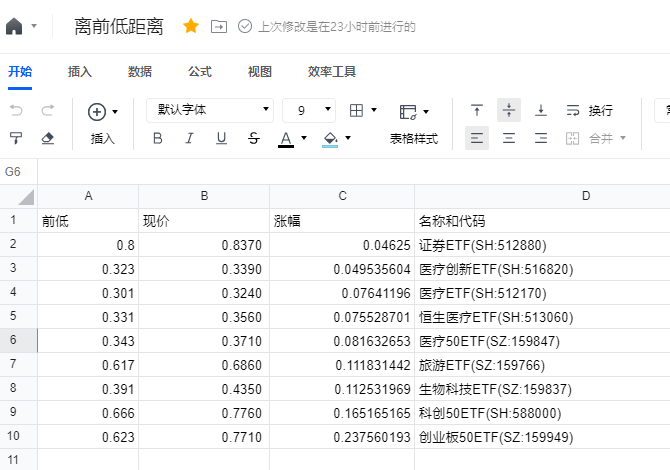This screenshot has width=670, height=470.
Task: Click the 表格样式 label
Action: (414, 138)
